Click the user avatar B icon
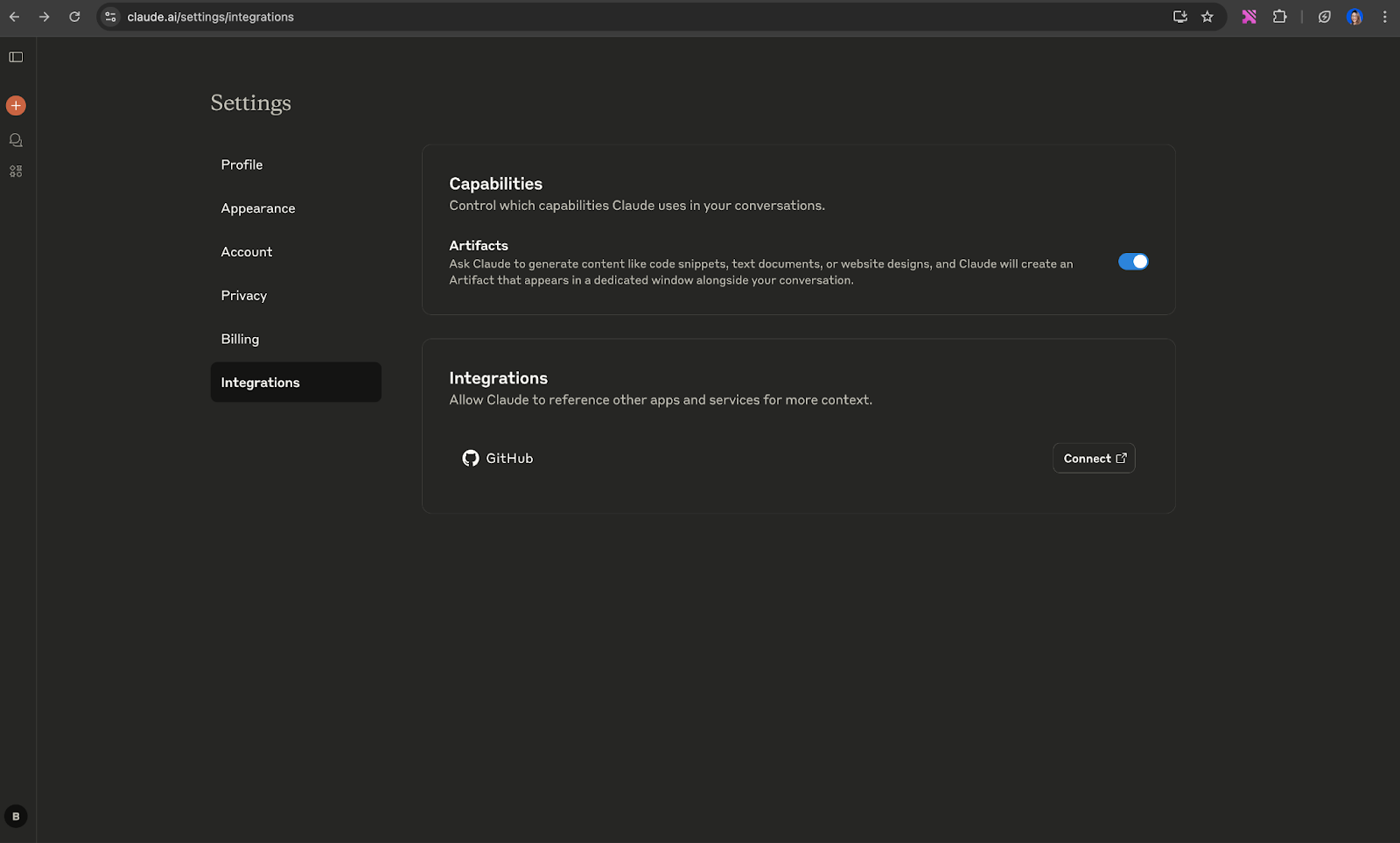1400x843 pixels. pyautogui.click(x=16, y=816)
